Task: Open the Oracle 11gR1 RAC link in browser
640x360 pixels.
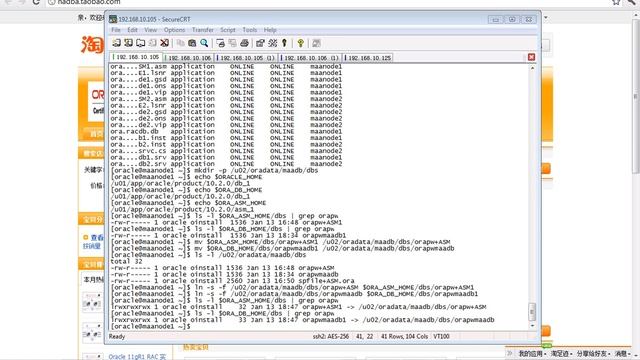Action: 137,357
